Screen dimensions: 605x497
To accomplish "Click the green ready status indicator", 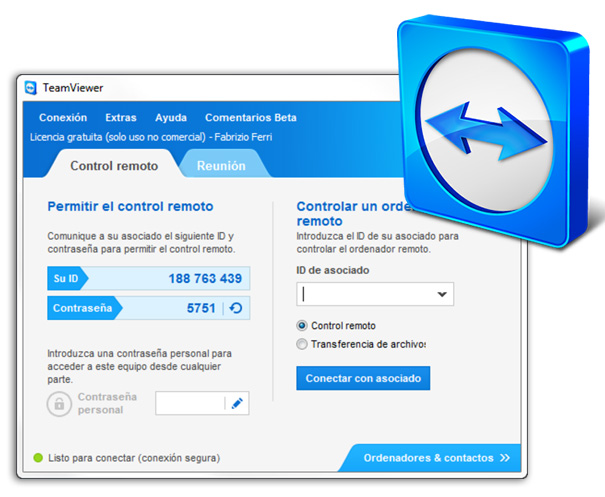I will coord(38,458).
